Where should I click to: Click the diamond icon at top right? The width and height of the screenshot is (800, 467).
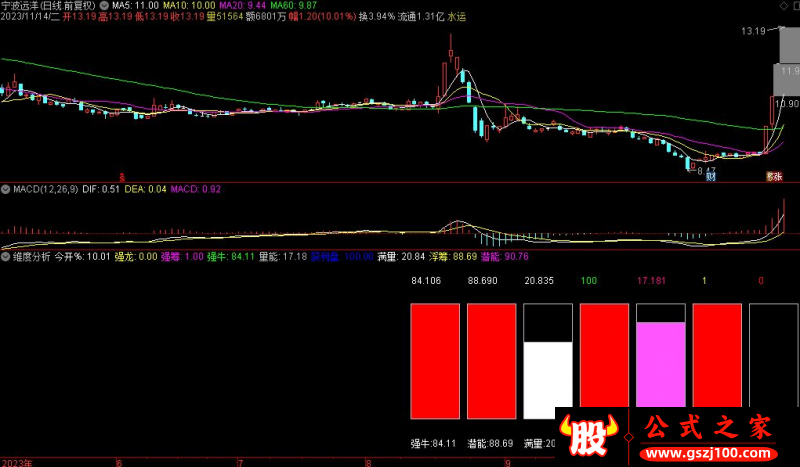pyautogui.click(x=784, y=6)
